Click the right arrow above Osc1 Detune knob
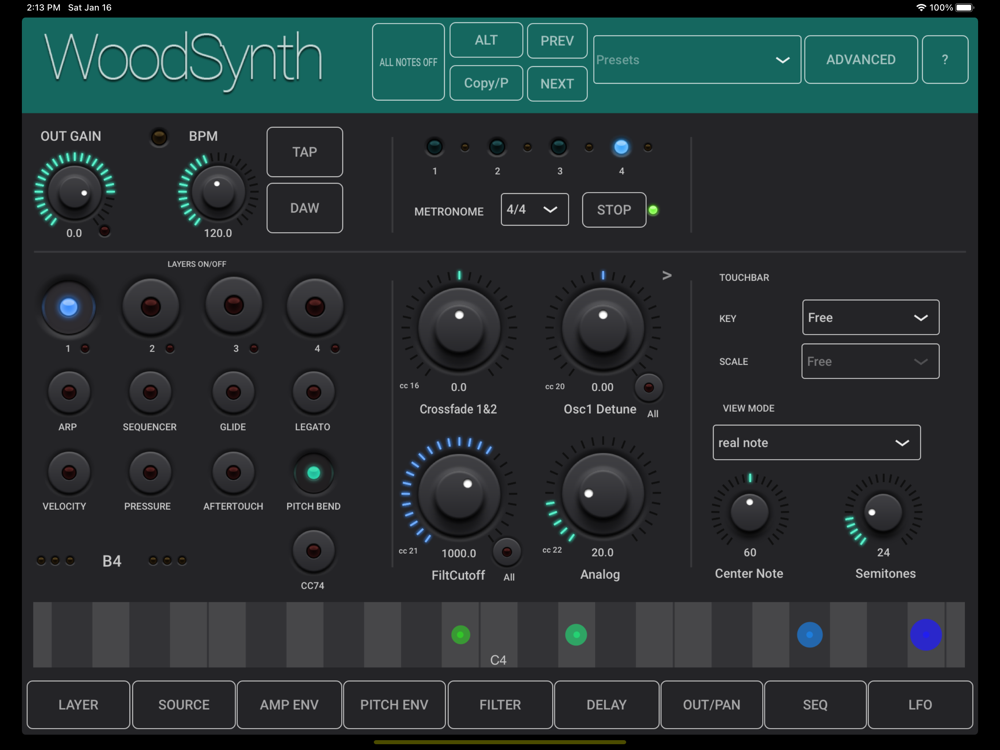The height and width of the screenshot is (750, 1000). point(666,276)
